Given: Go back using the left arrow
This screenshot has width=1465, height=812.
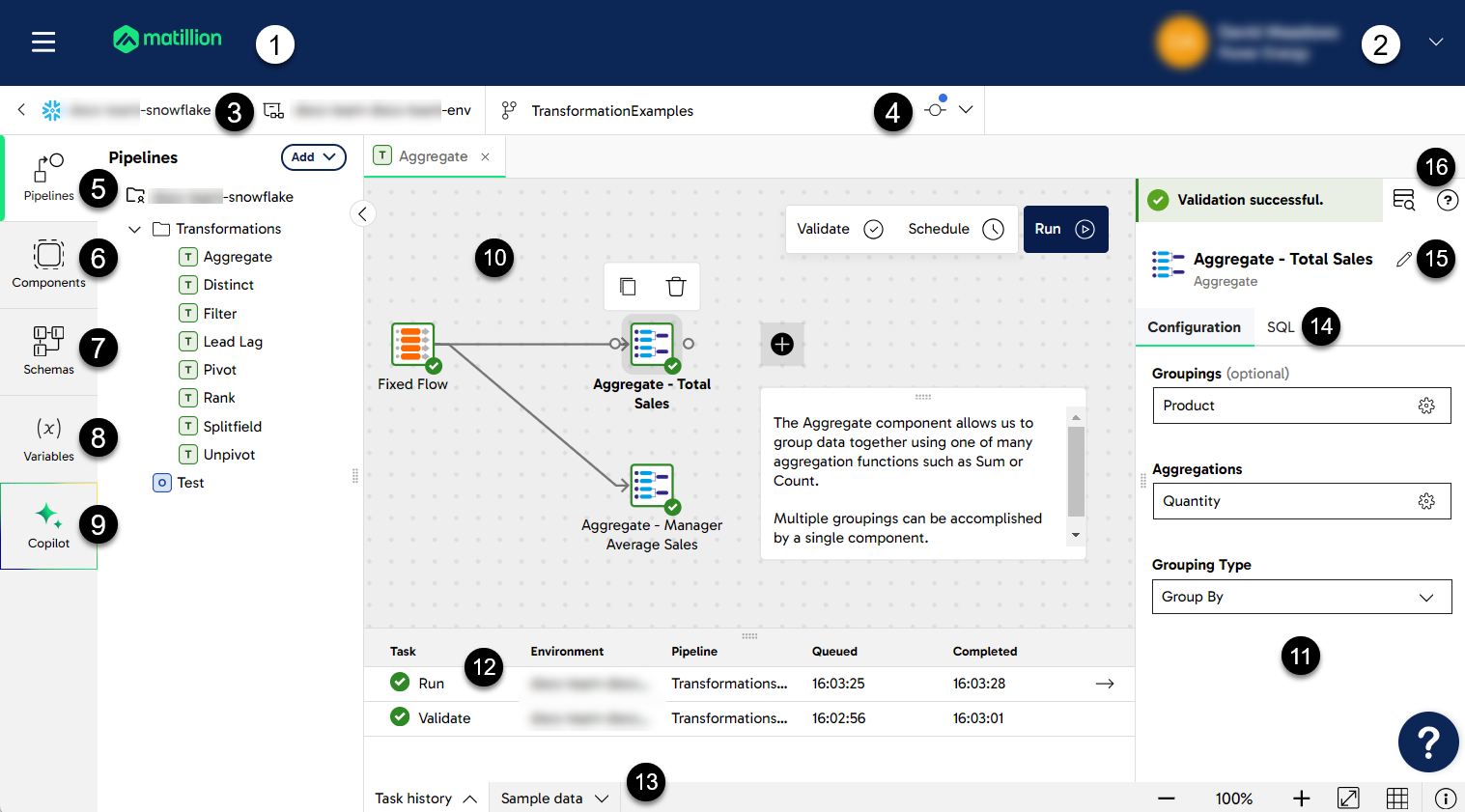Looking at the screenshot, I should click(21, 110).
